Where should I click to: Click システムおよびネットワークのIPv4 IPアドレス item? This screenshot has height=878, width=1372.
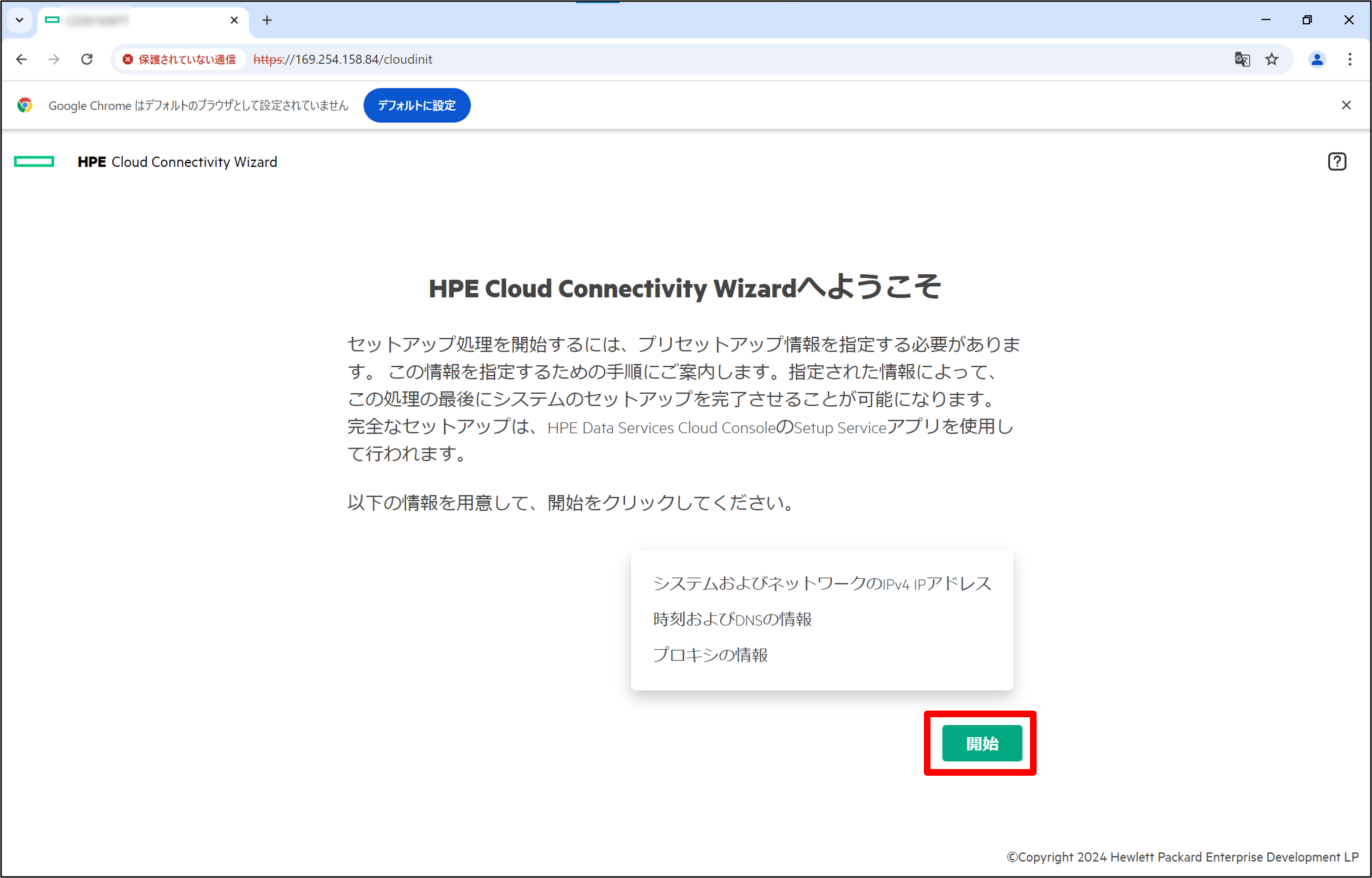(822, 583)
